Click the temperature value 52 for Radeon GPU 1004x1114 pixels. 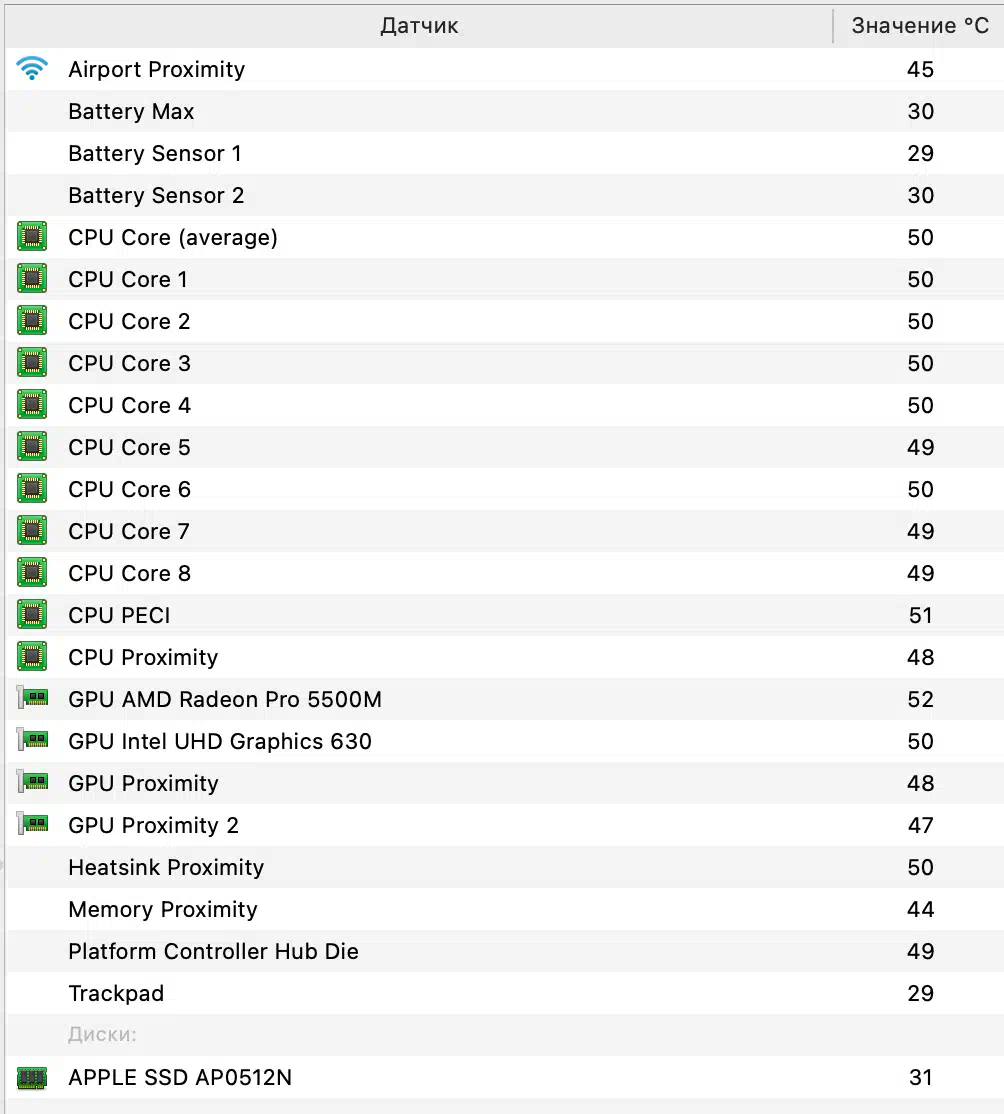(920, 699)
